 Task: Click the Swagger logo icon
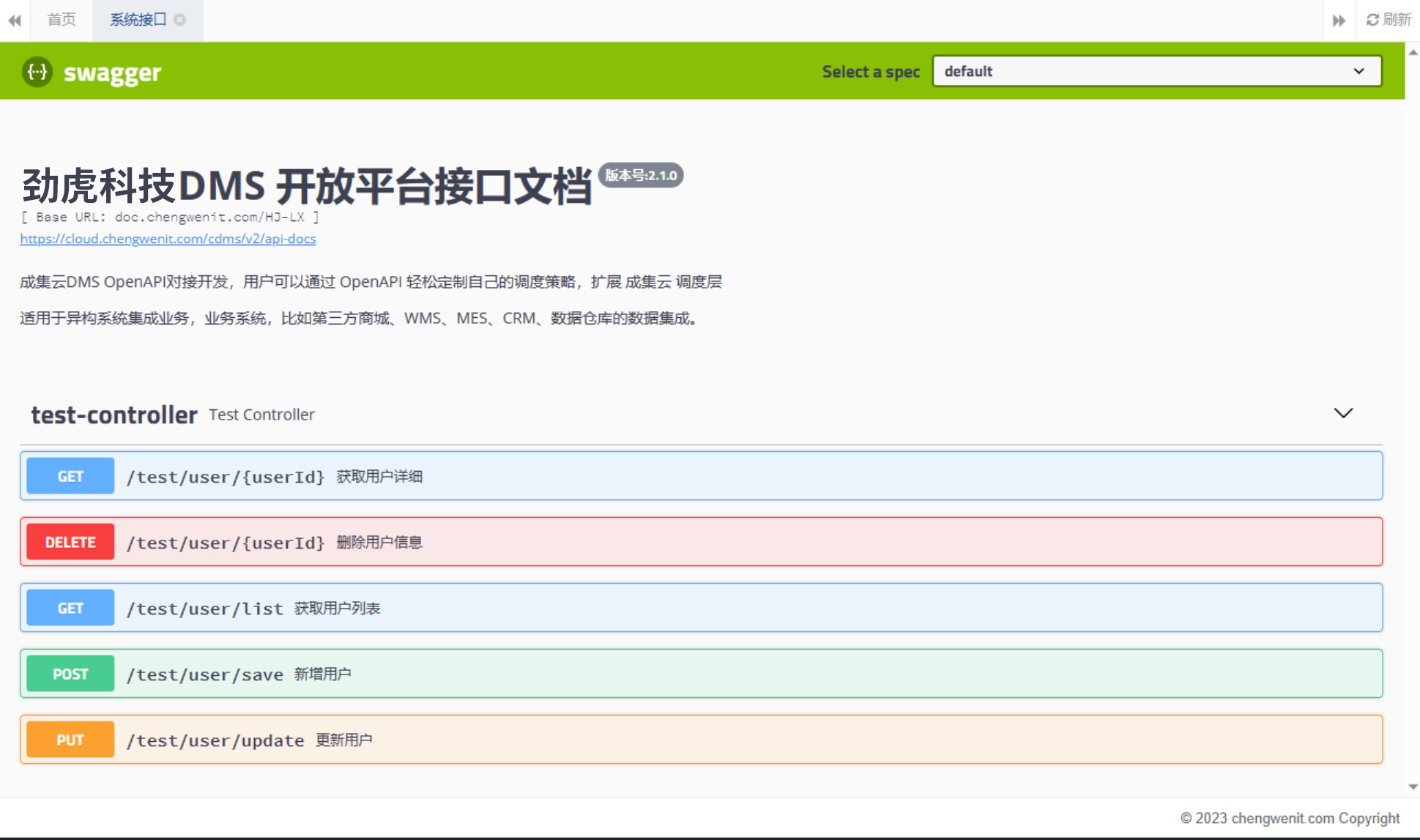coord(37,72)
